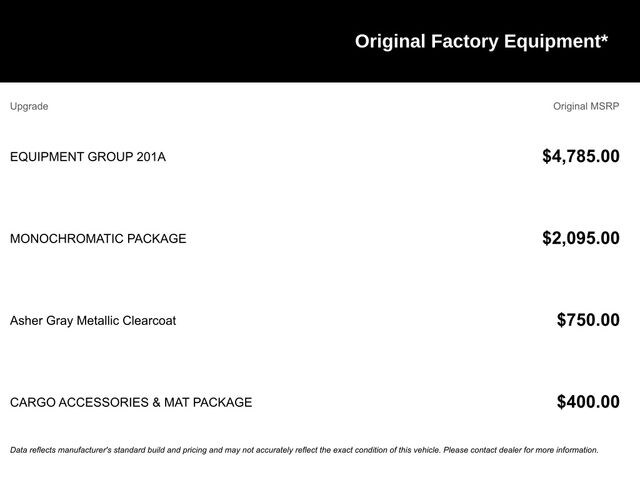This screenshot has height=480, width=640.
Task: Click the Original MSRP column header
Action: click(x=586, y=106)
